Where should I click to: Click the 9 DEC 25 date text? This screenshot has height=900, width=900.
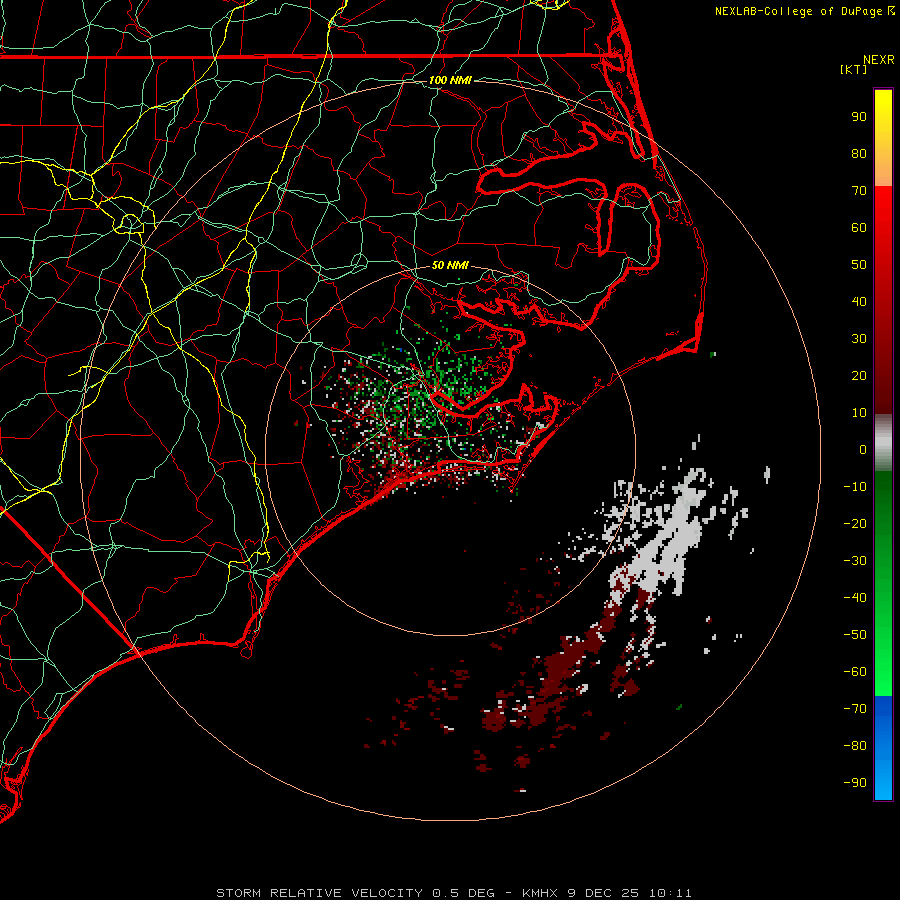pos(604,893)
